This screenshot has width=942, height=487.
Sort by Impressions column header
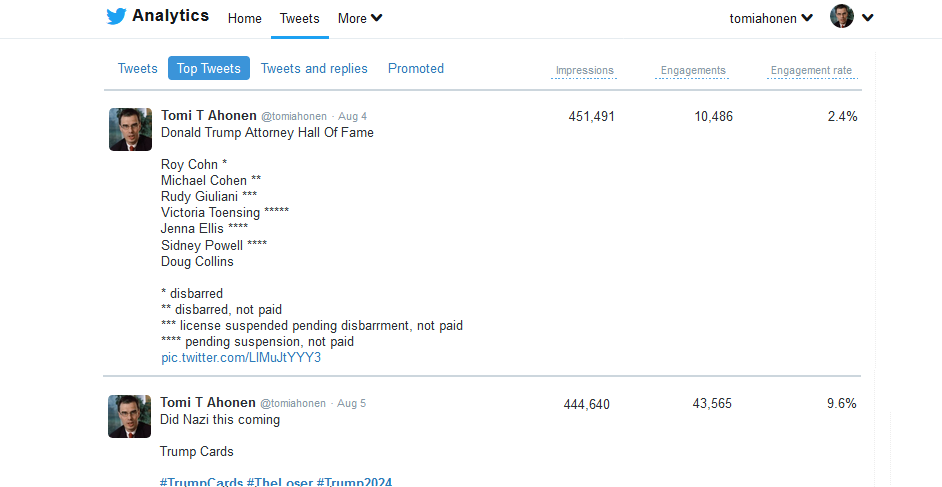click(x=585, y=71)
